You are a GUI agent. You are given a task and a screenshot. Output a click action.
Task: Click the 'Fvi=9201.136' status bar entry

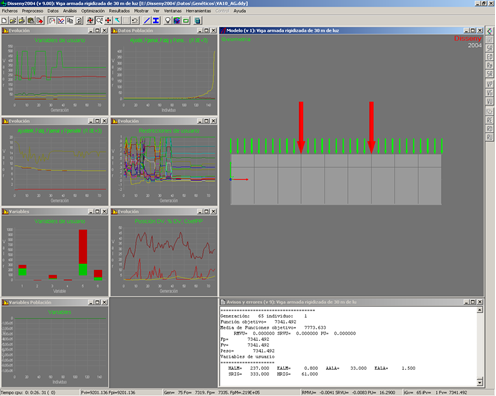(108, 393)
